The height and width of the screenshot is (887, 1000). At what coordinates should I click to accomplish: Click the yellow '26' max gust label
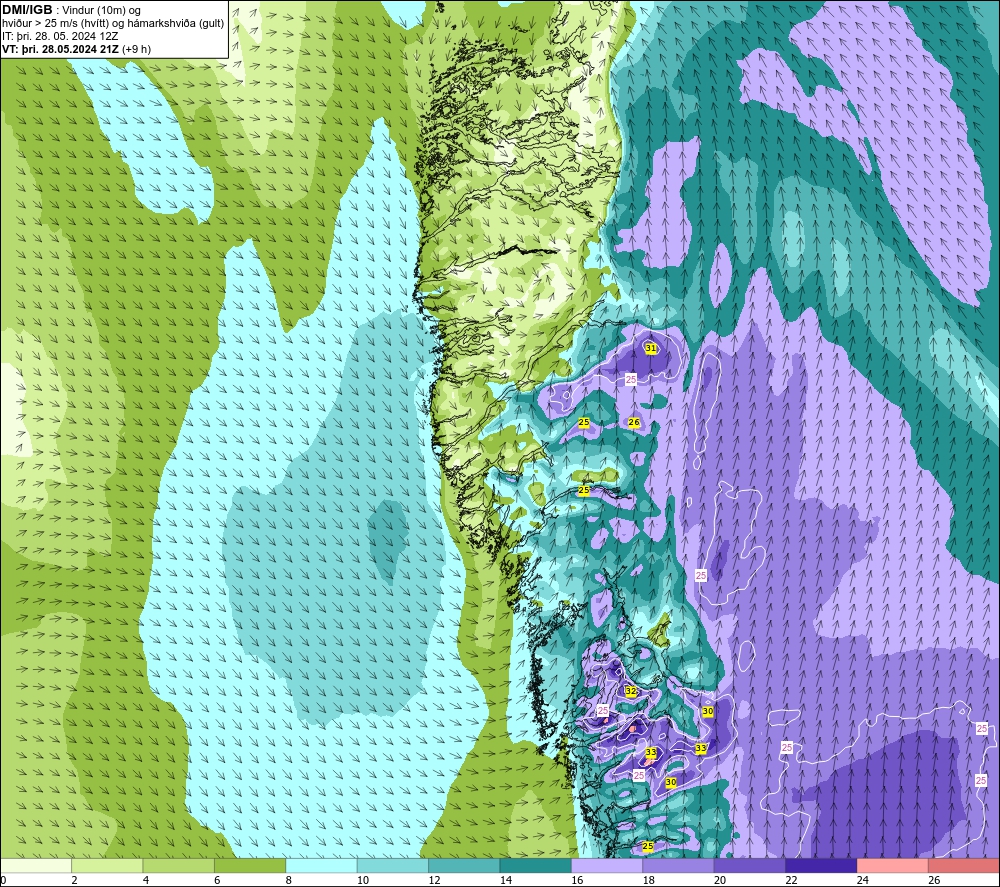tap(634, 422)
